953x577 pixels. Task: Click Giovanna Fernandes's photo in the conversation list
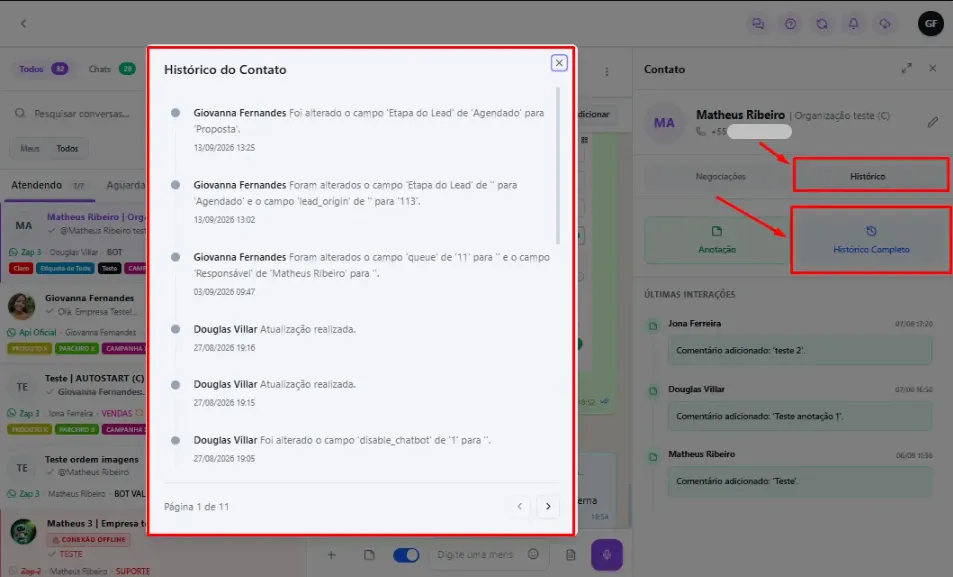click(21, 306)
